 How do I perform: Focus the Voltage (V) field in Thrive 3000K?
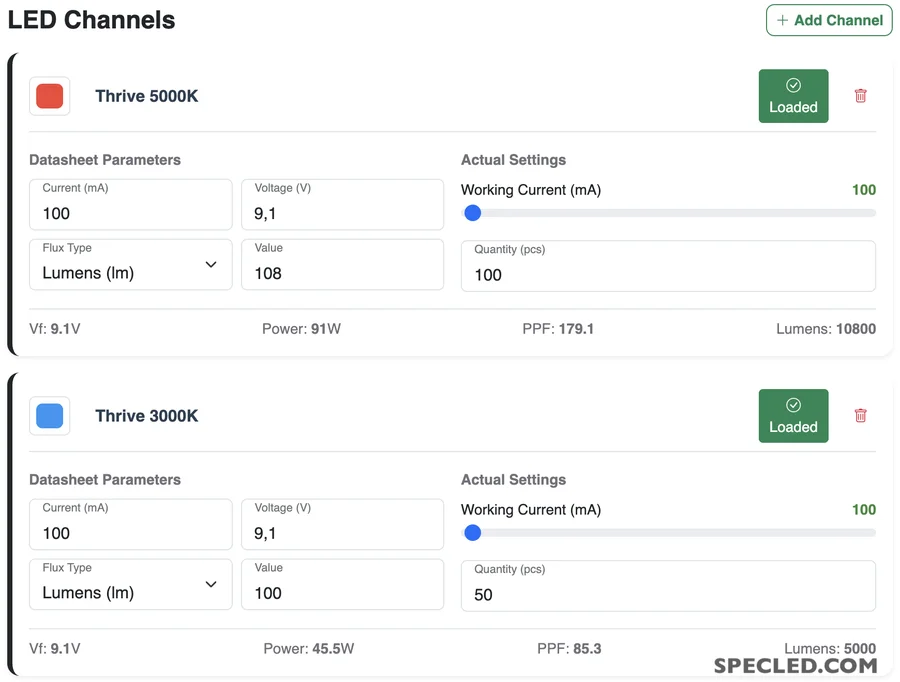click(x=343, y=524)
